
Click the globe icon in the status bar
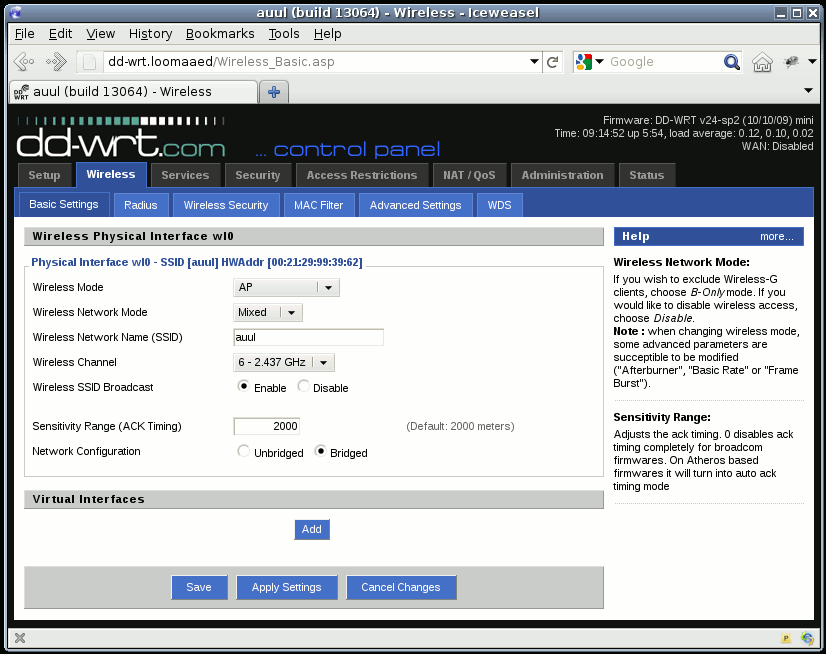807,638
